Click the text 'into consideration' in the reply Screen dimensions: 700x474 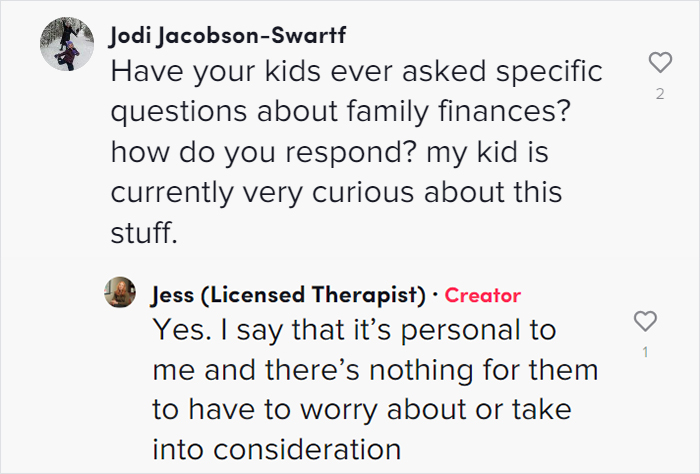point(276,449)
